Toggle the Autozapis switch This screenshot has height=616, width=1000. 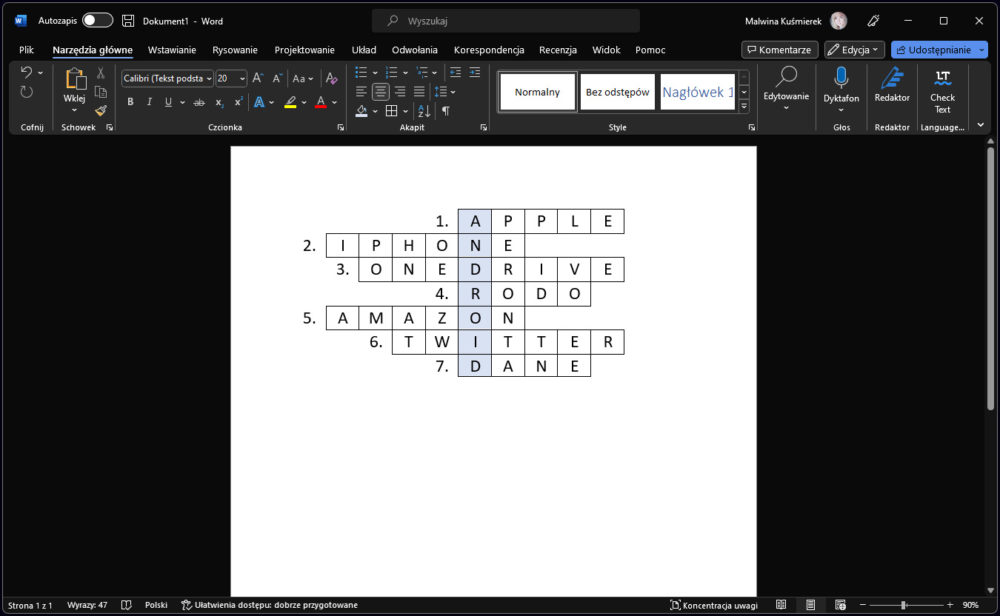[x=97, y=20]
